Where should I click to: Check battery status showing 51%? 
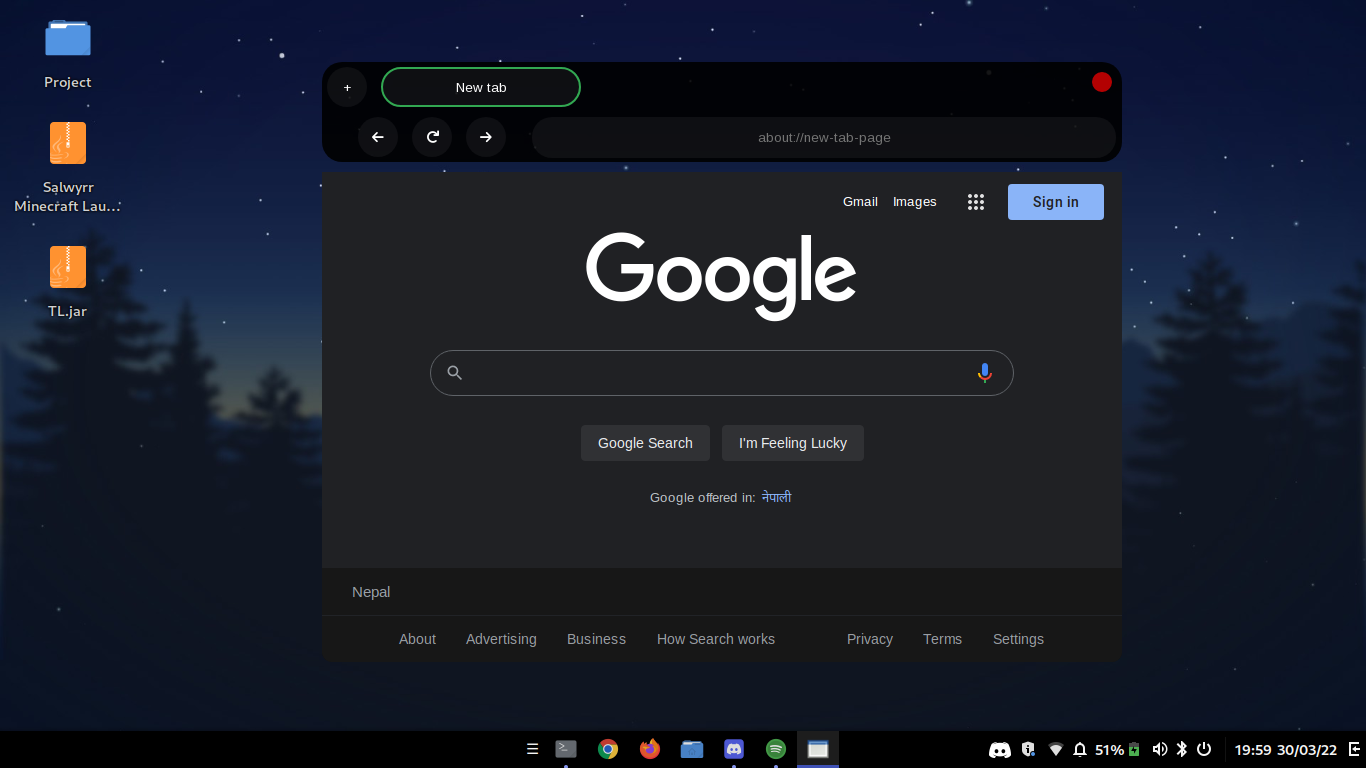[x=1118, y=749]
